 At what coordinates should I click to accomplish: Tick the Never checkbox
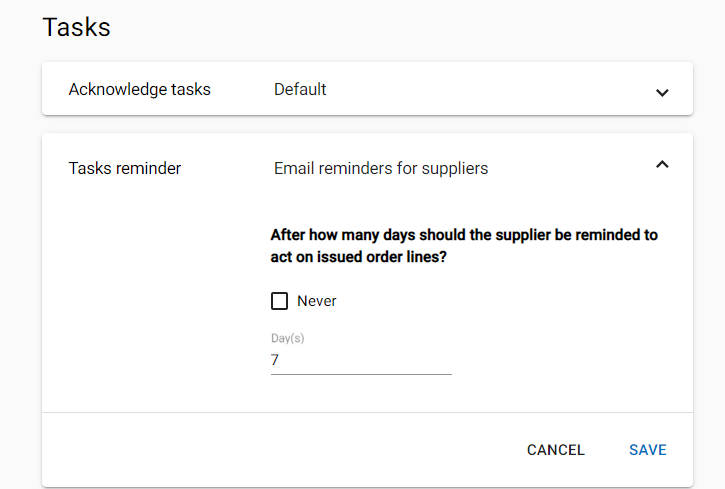pyautogui.click(x=279, y=301)
